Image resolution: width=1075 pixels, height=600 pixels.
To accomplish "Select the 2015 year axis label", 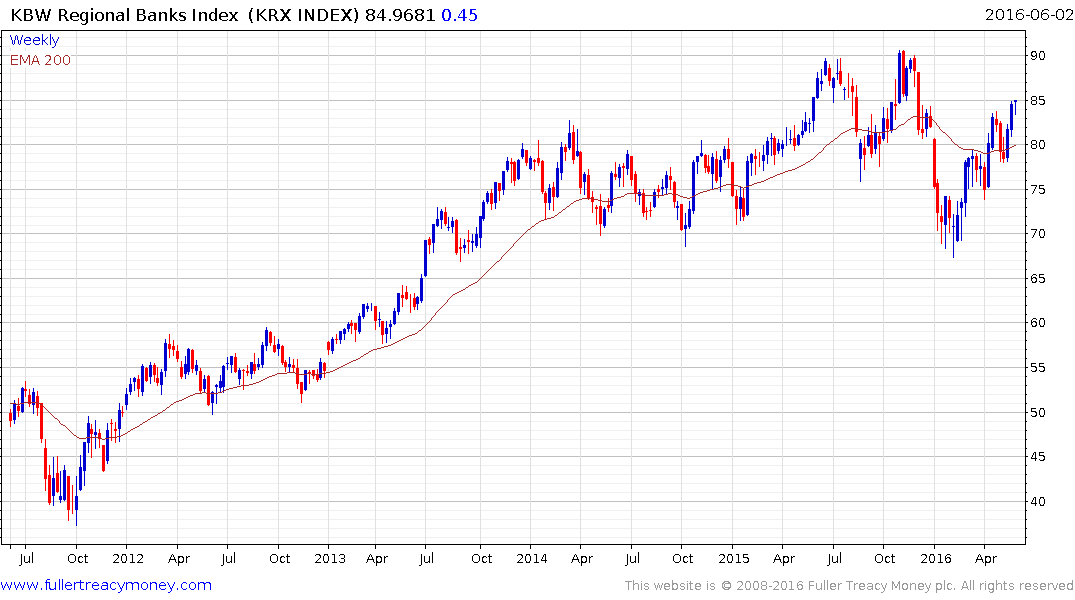I will tap(734, 558).
